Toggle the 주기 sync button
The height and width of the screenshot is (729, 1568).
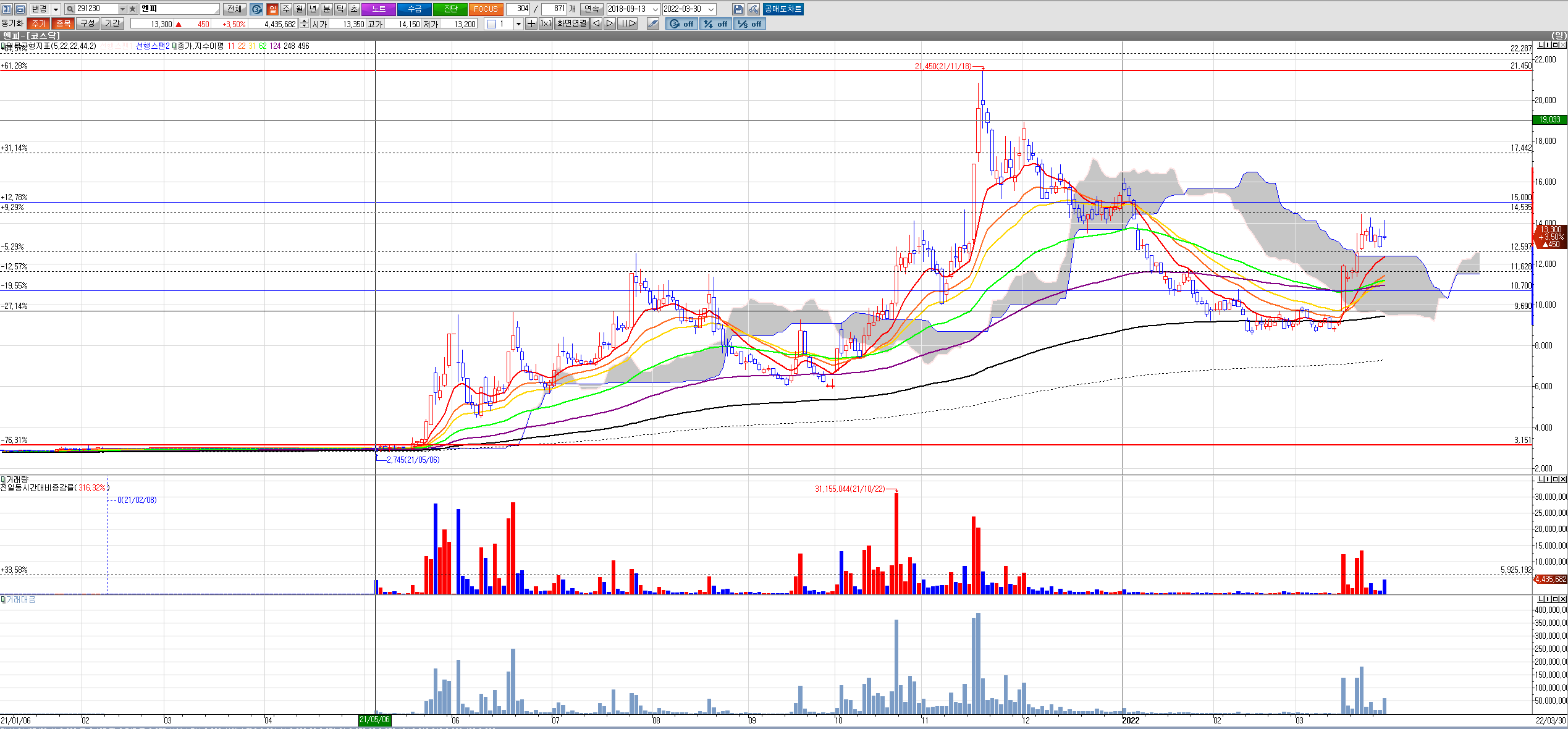[38, 23]
